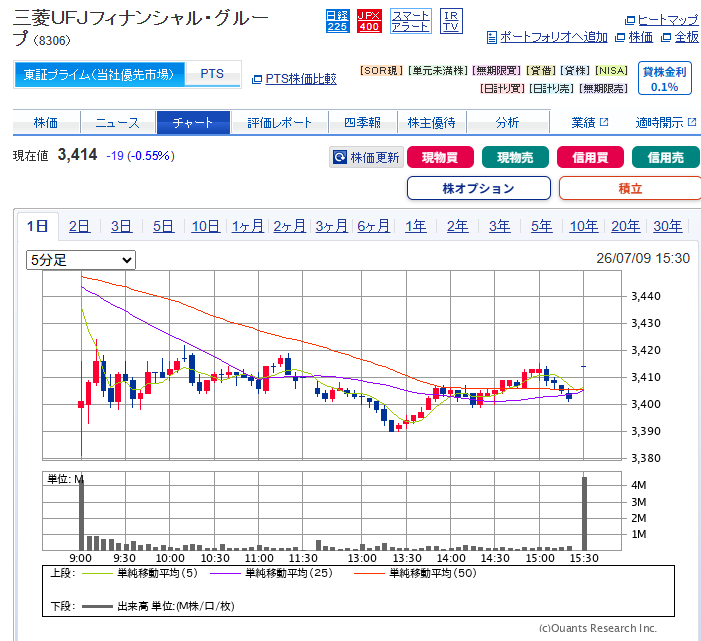Click the refresh icon in 株価更新
The image size is (701, 641).
tap(340, 157)
